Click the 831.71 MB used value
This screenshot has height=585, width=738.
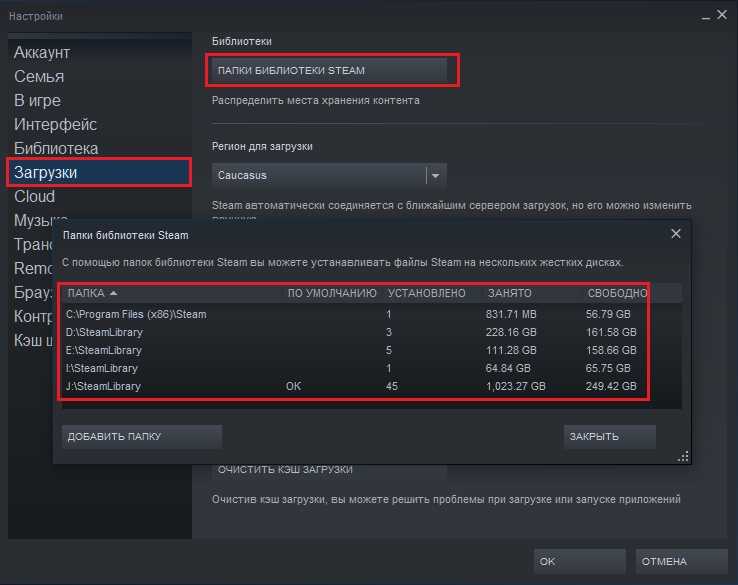pyautogui.click(x=511, y=314)
